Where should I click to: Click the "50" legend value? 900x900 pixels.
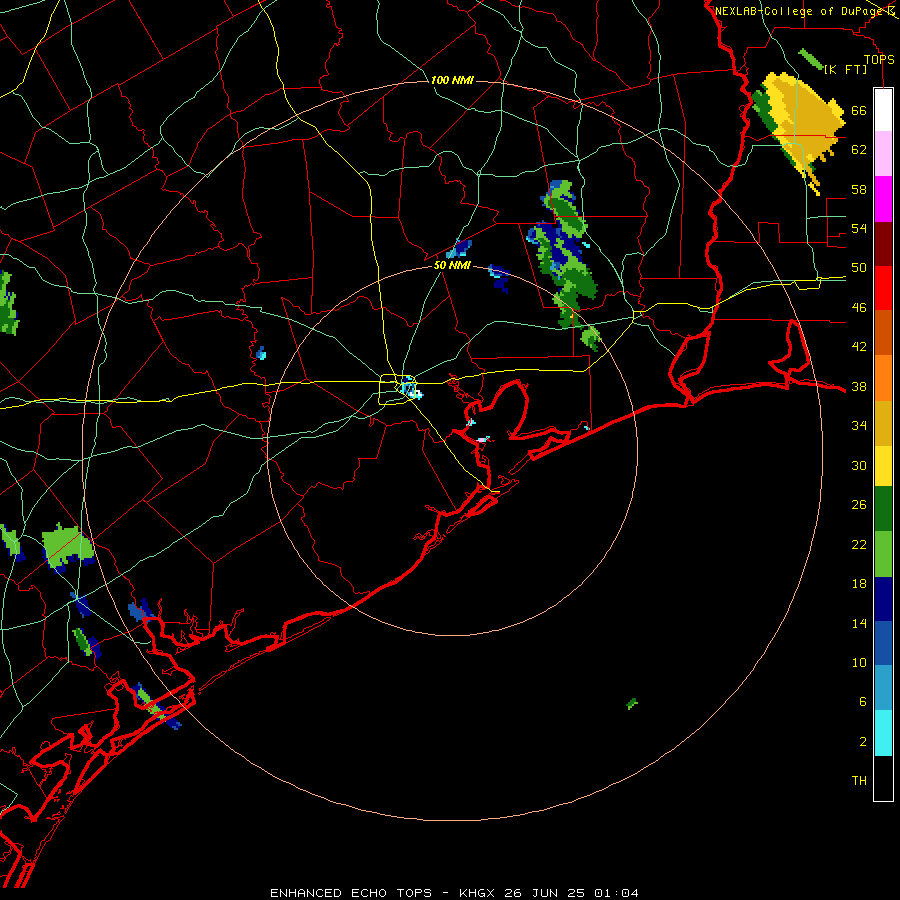859,268
